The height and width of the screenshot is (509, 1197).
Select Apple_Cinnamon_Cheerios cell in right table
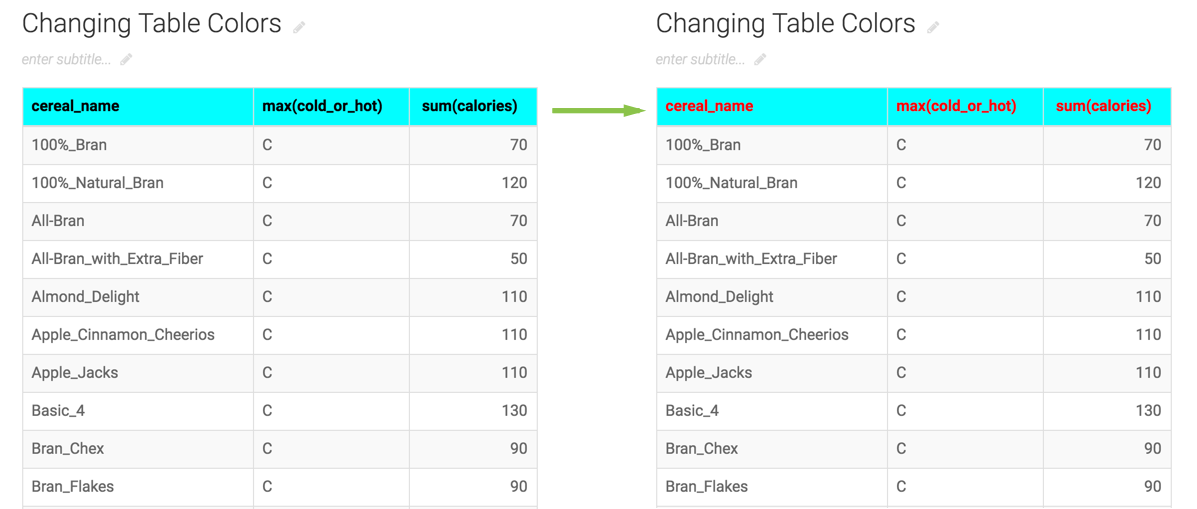click(x=757, y=335)
